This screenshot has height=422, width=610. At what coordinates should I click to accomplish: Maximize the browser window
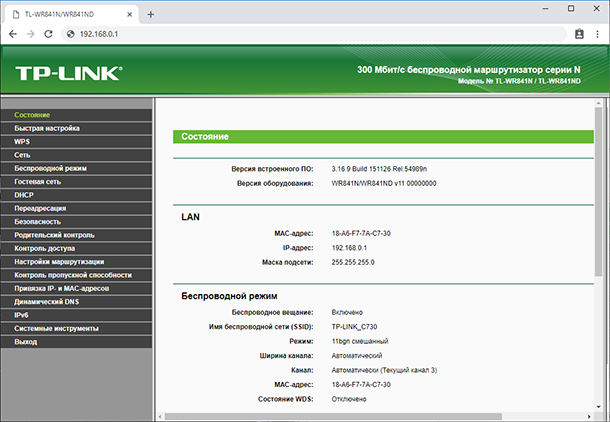[571, 9]
